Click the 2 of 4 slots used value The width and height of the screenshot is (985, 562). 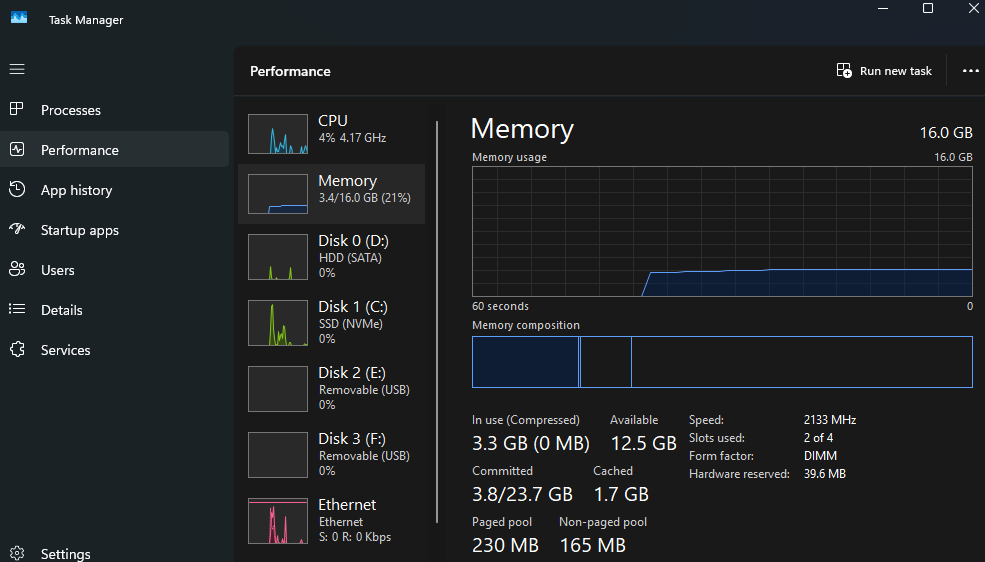coord(819,438)
